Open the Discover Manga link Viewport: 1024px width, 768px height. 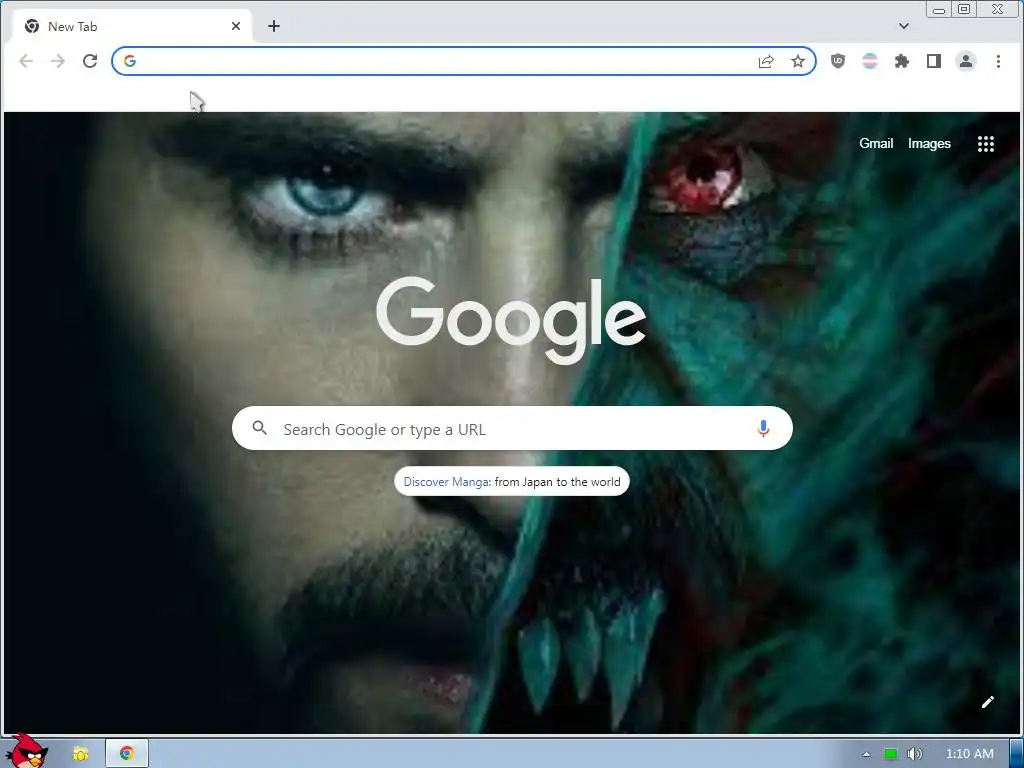point(512,482)
